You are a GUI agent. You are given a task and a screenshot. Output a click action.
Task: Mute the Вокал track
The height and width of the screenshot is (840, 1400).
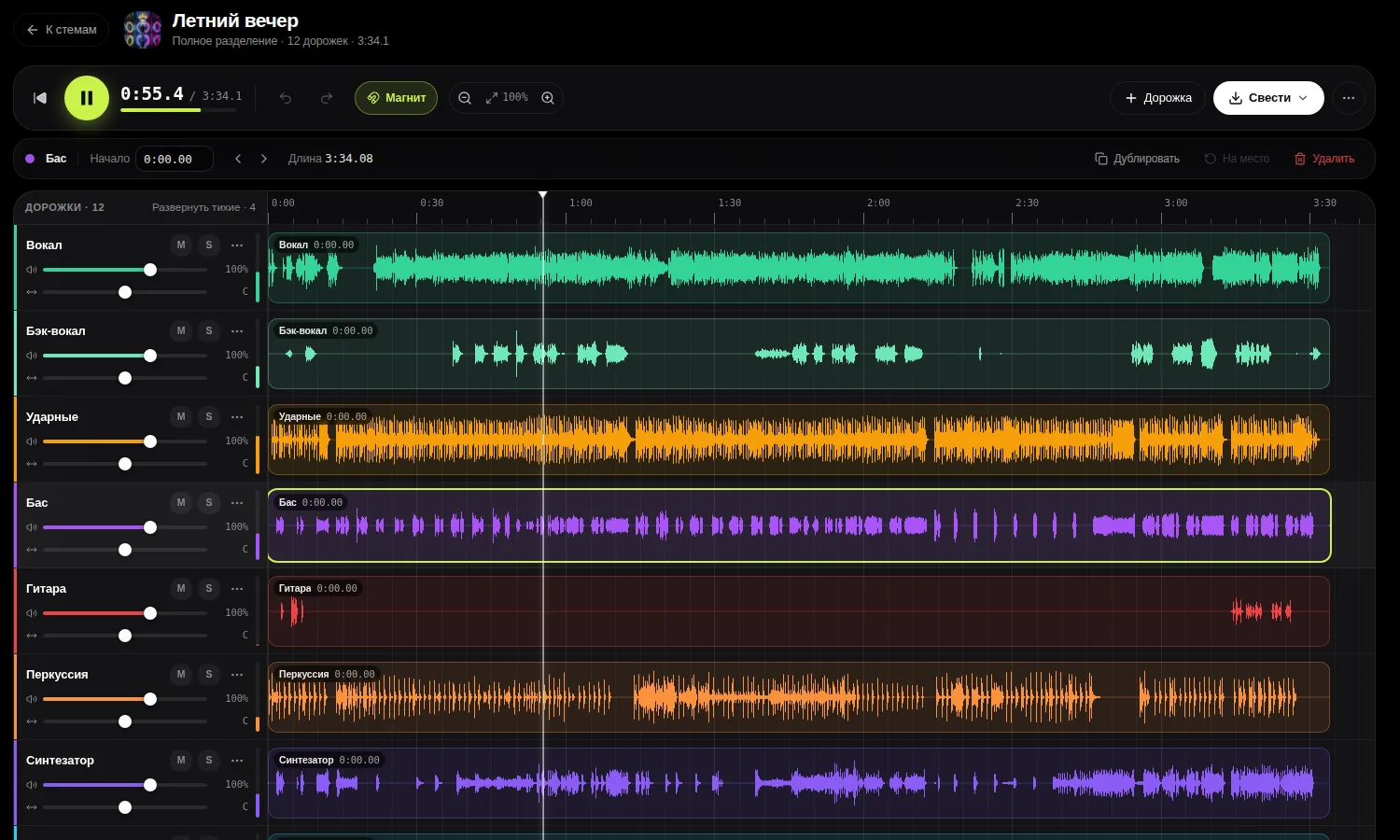[181, 245]
